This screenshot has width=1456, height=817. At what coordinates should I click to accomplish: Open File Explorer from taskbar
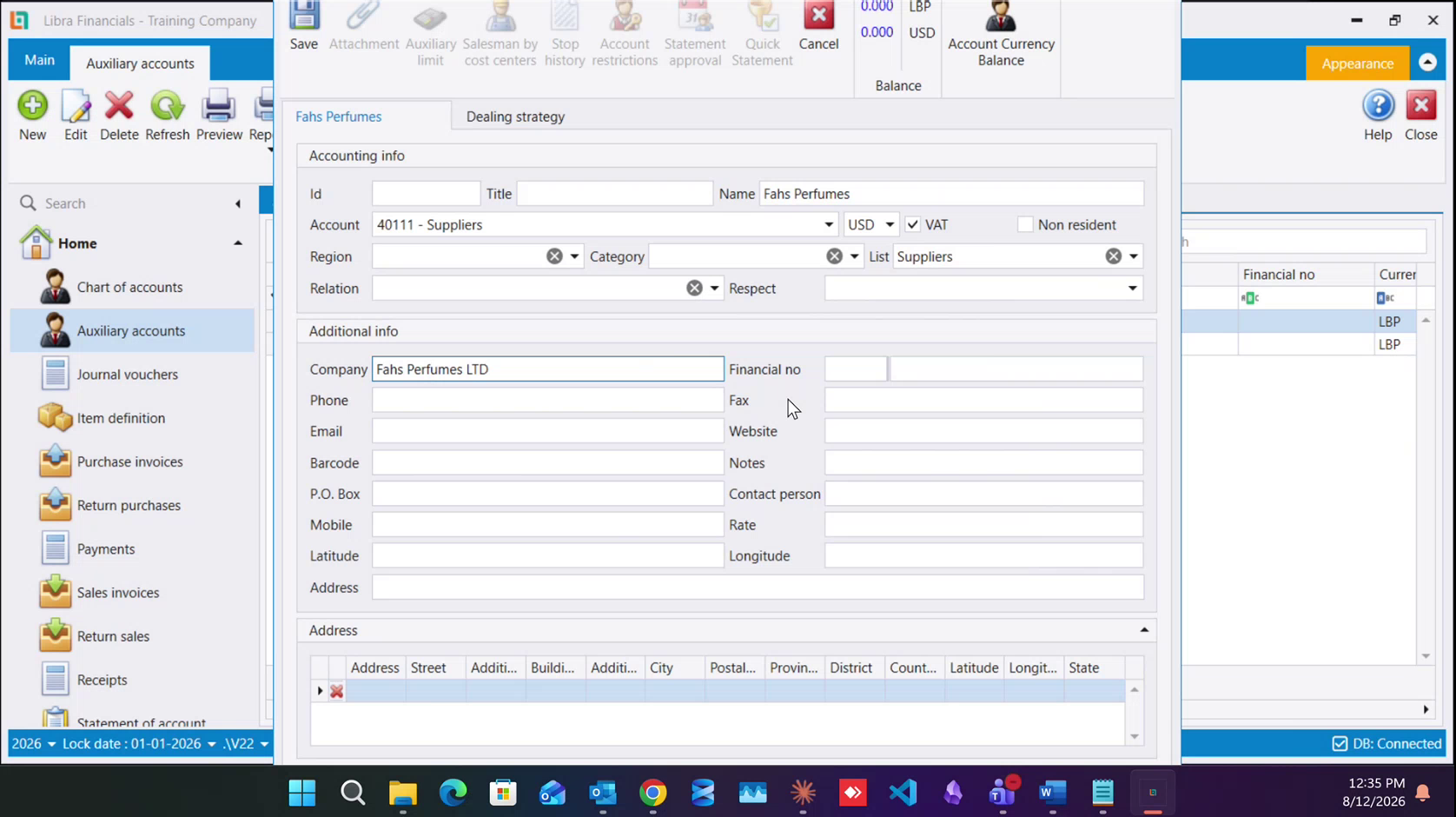coord(402,793)
